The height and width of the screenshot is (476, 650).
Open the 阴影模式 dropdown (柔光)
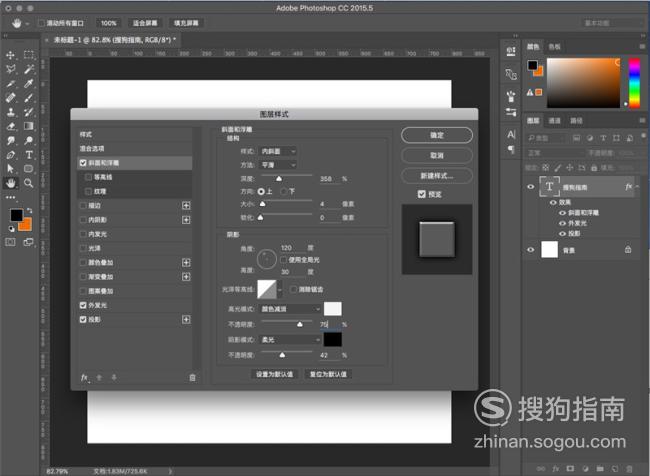(290, 340)
